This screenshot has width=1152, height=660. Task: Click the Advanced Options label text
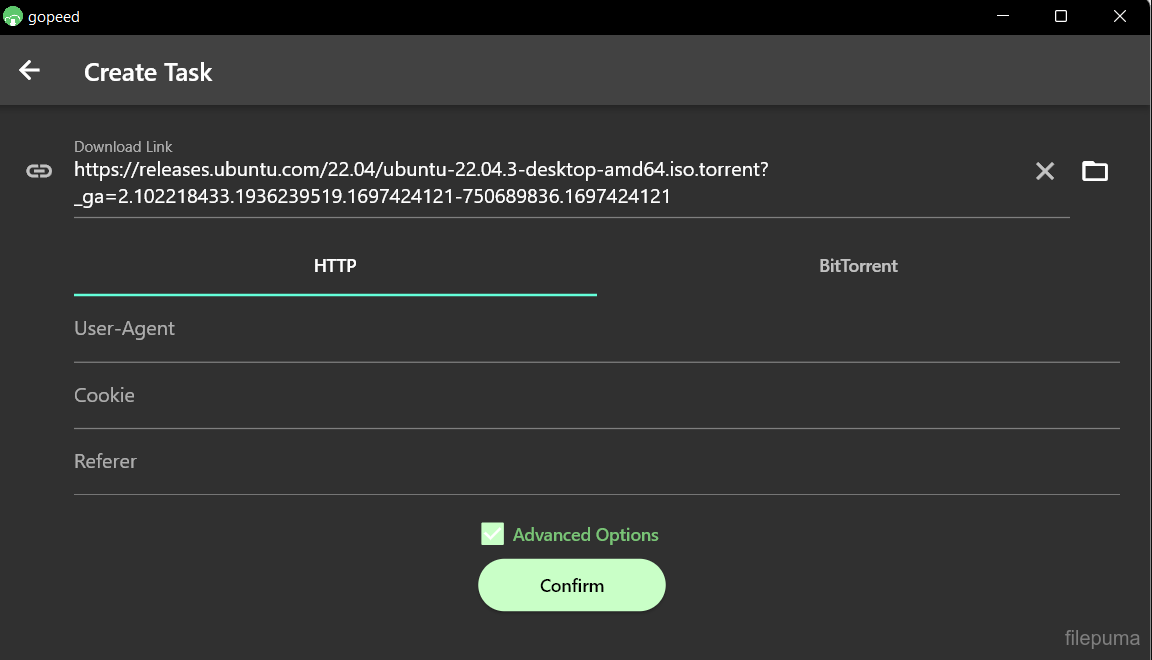tap(585, 535)
